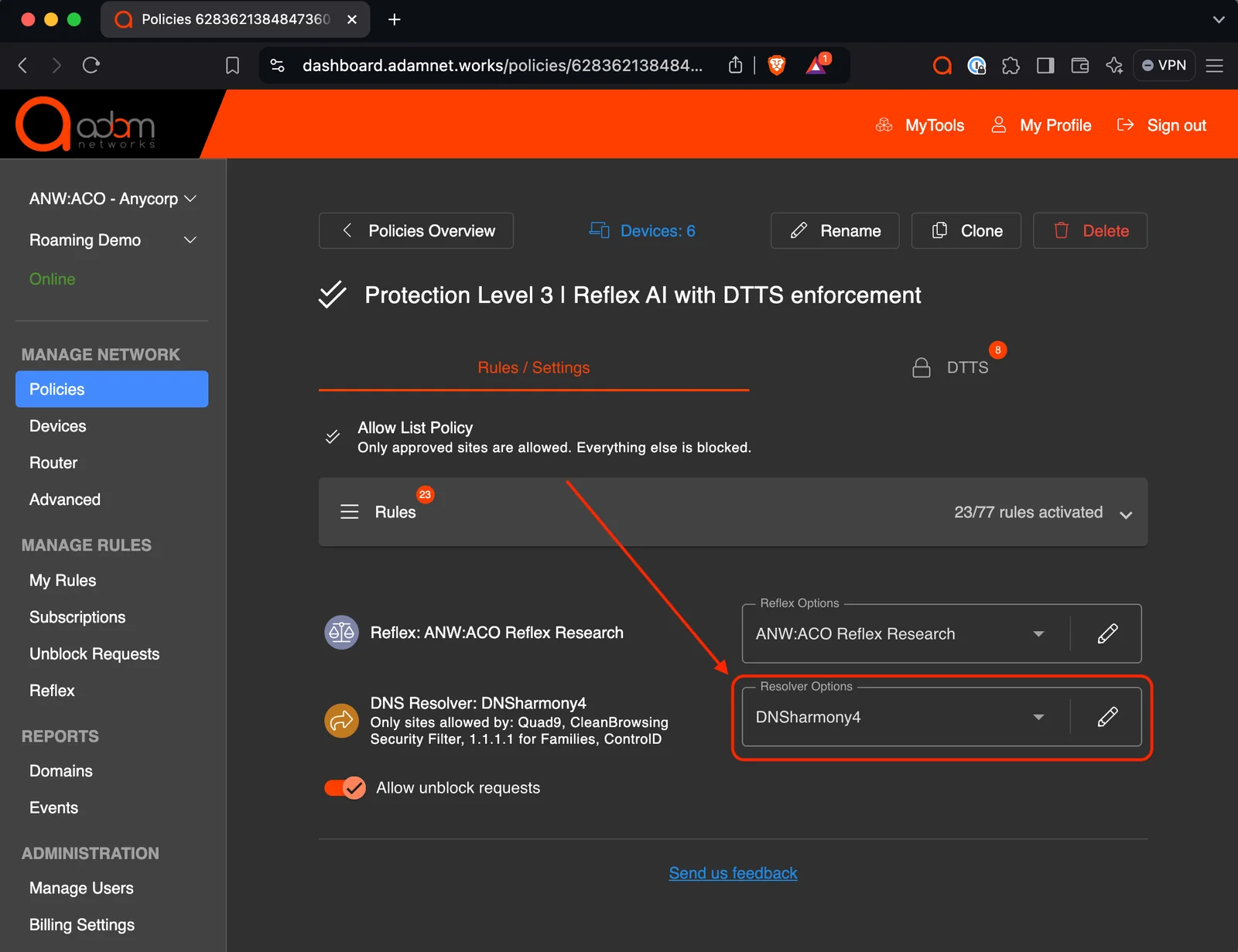Click the Rules list hamburger icon

(x=350, y=512)
